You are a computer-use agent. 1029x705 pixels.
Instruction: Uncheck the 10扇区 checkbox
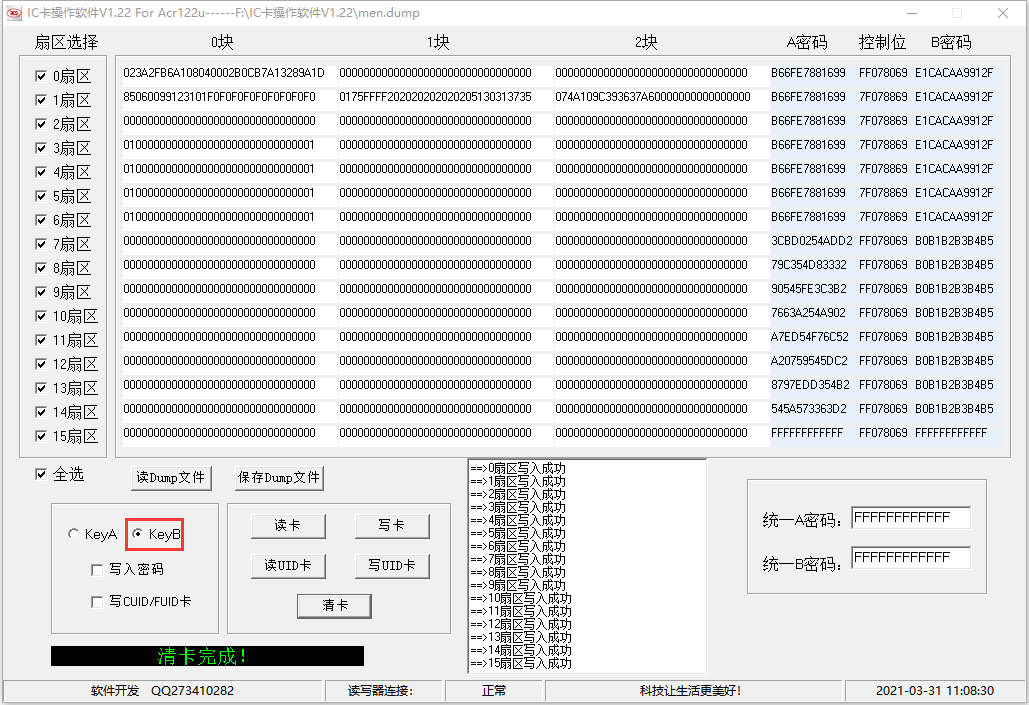point(41,316)
